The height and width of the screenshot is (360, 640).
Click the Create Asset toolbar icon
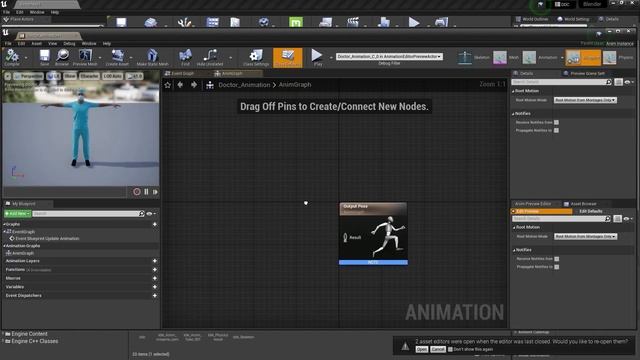pos(117,56)
